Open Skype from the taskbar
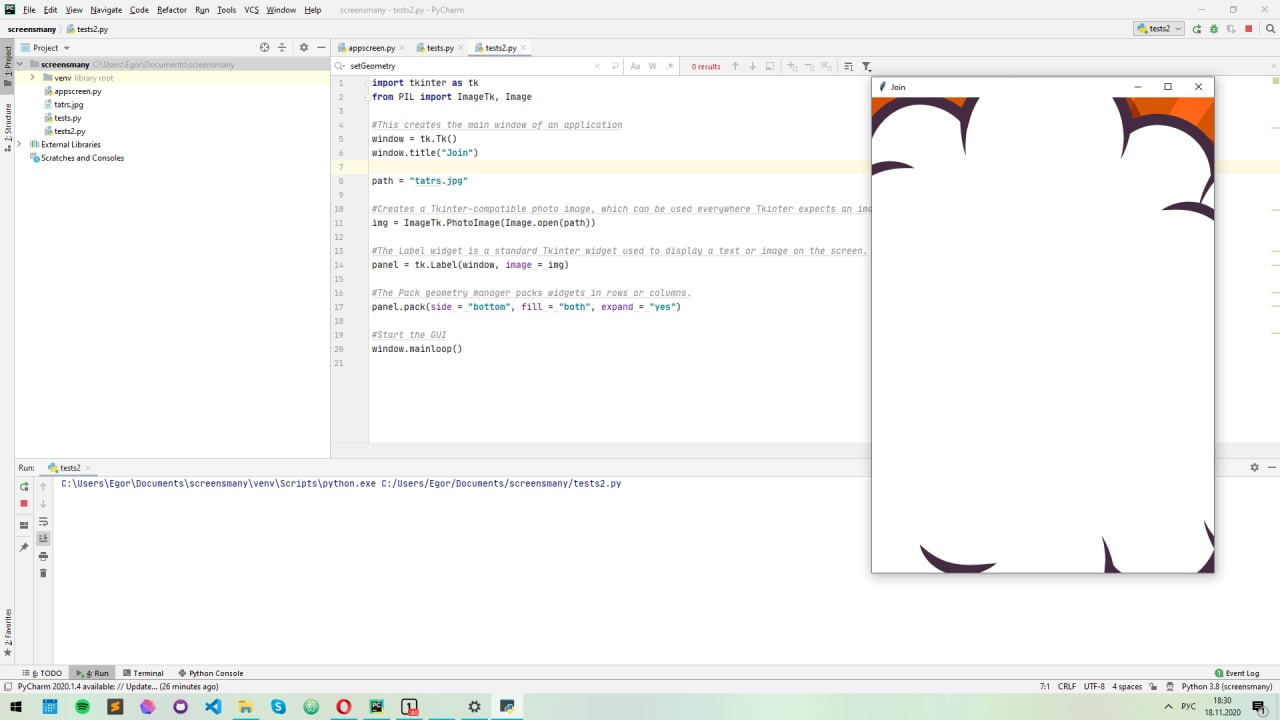 (278, 707)
